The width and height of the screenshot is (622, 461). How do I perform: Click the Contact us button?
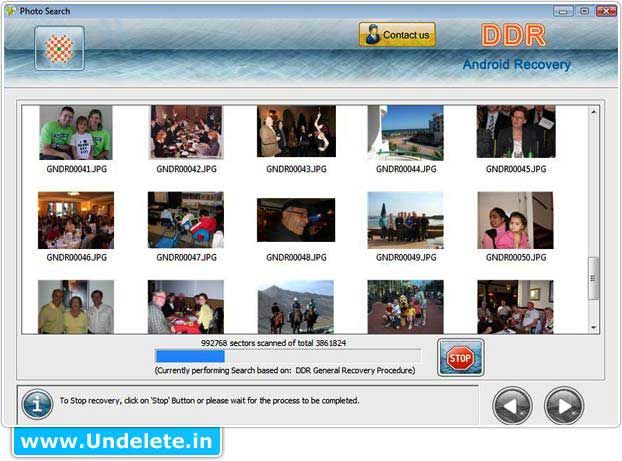[397, 35]
